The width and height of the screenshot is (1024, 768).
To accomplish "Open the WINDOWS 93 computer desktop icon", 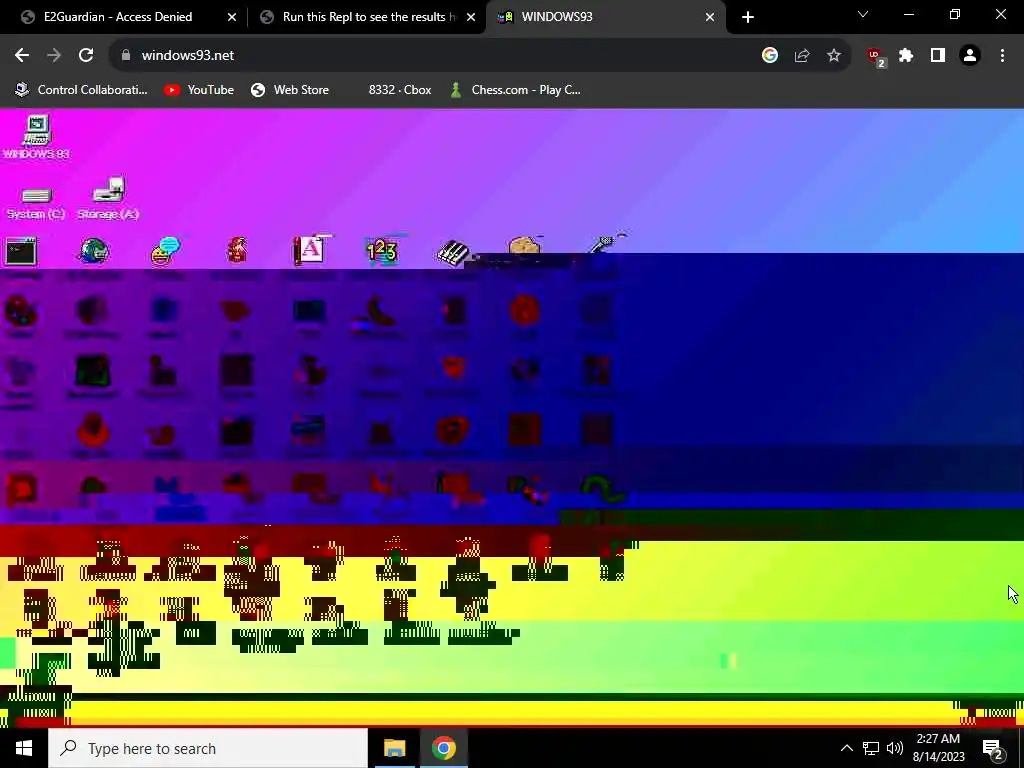I will (x=37, y=136).
